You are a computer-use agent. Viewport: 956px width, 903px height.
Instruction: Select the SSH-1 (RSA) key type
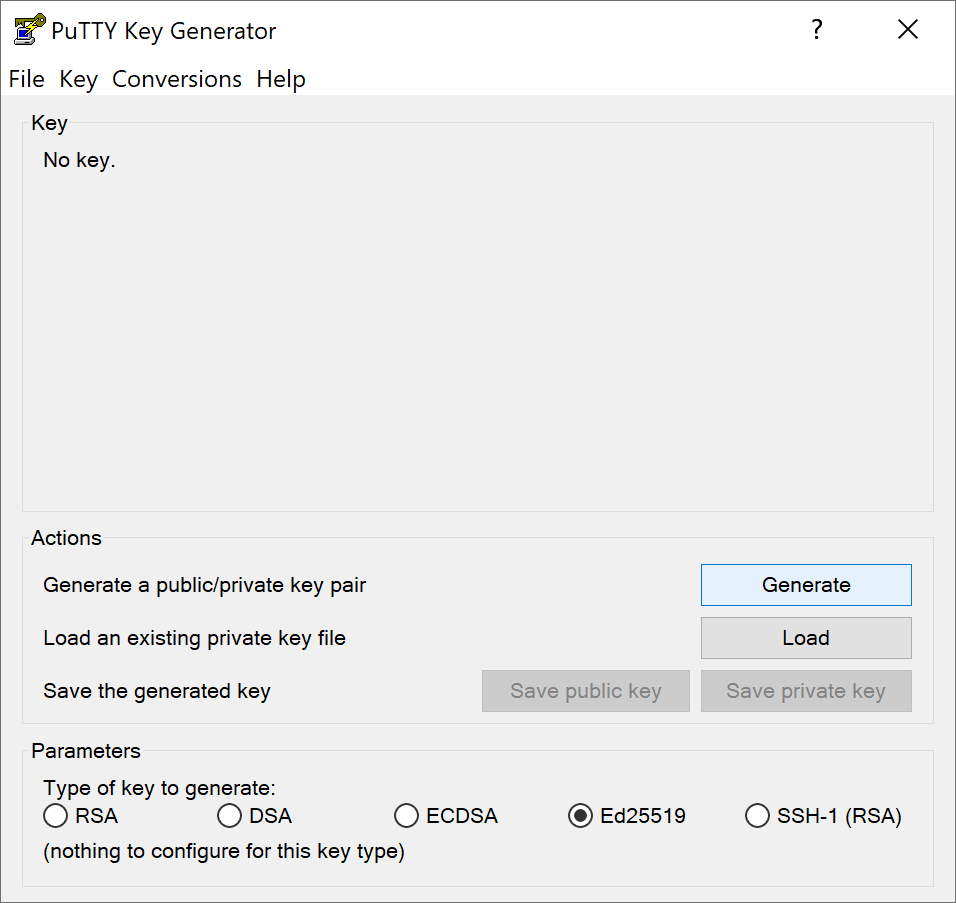coord(823,816)
